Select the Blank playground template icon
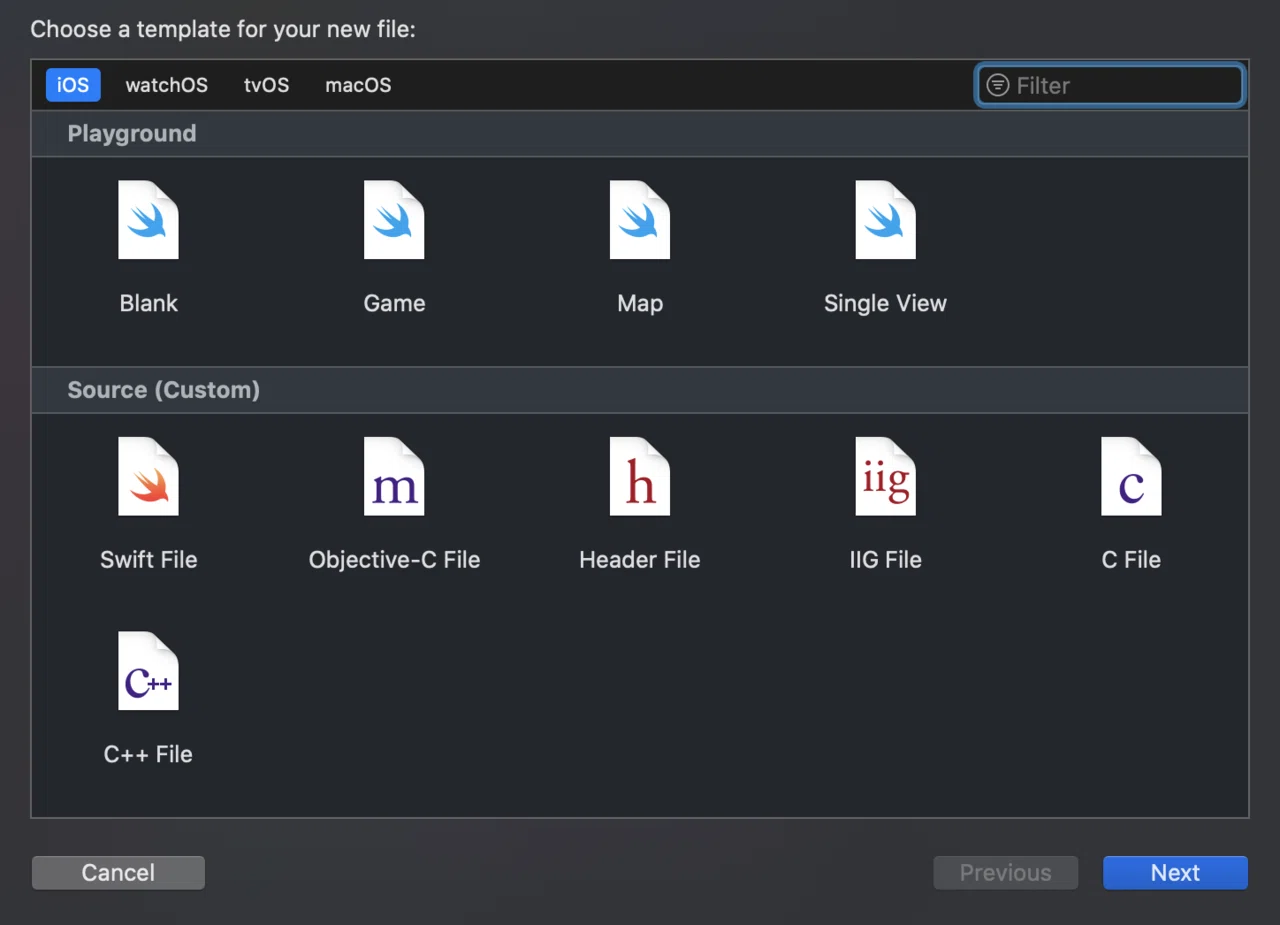 click(148, 220)
